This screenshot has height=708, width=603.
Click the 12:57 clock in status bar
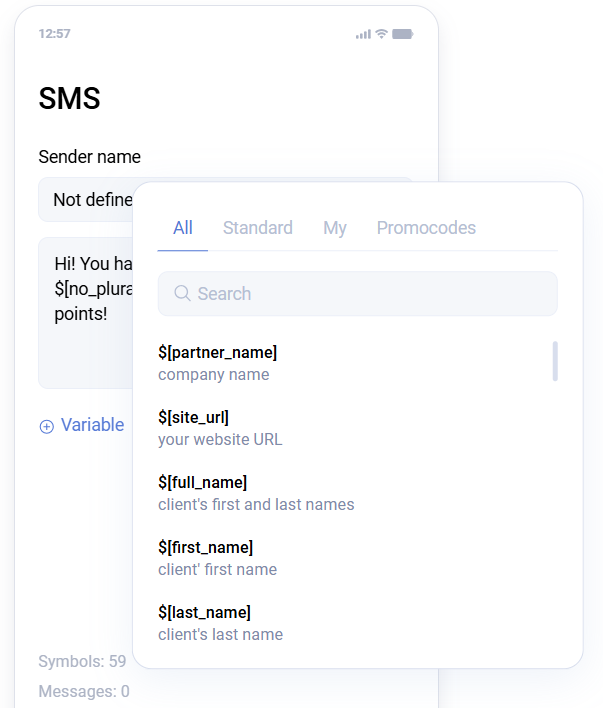click(54, 34)
